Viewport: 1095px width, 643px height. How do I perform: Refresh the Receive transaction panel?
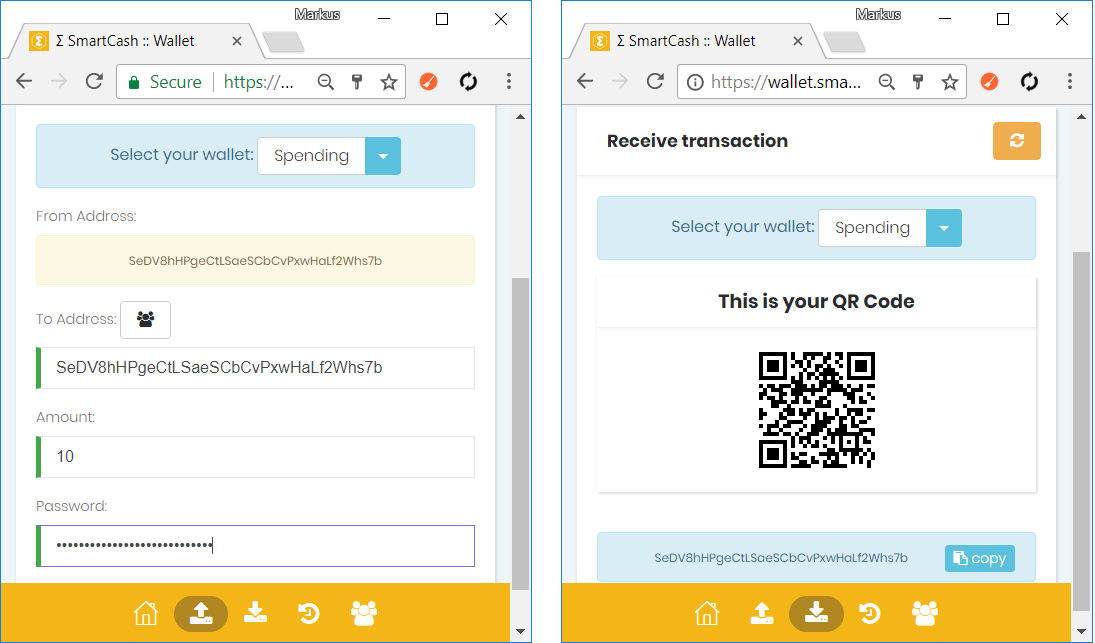coord(1017,141)
